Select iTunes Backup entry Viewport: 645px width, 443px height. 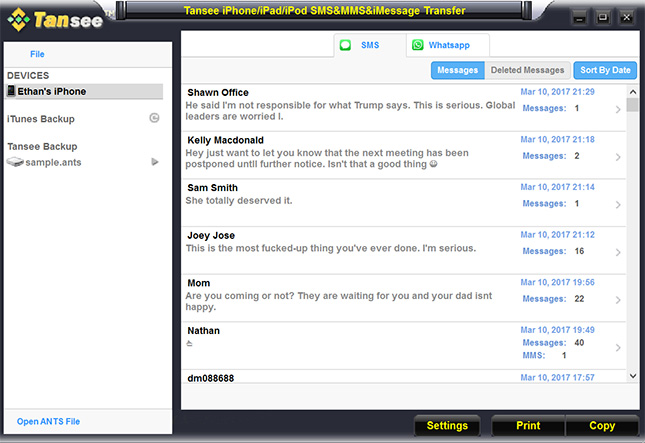41,119
